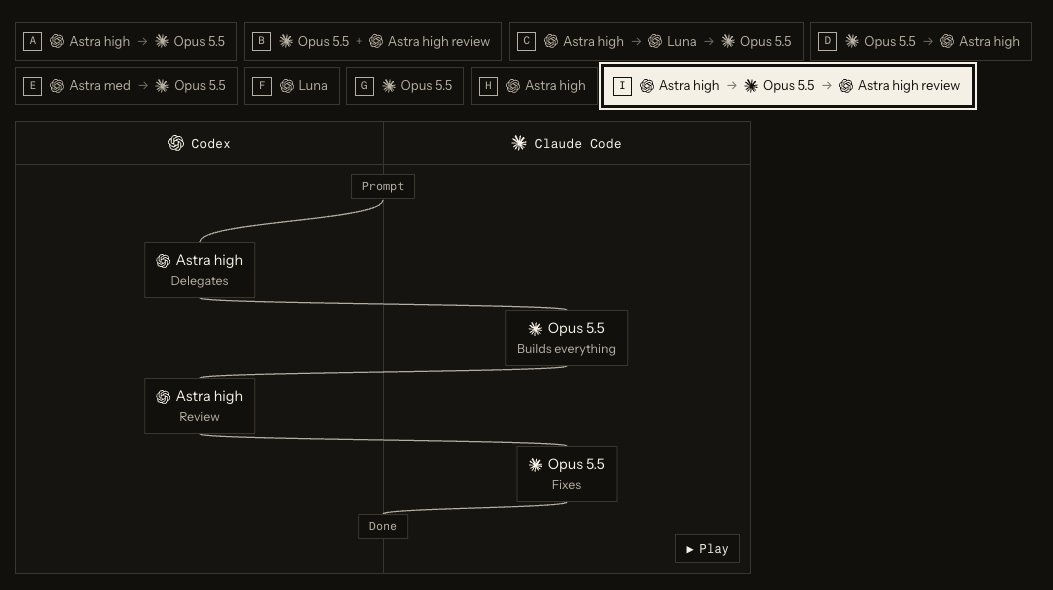Click the letter B badge icon
Viewport: 1053px width, 590px height.
(x=261, y=42)
